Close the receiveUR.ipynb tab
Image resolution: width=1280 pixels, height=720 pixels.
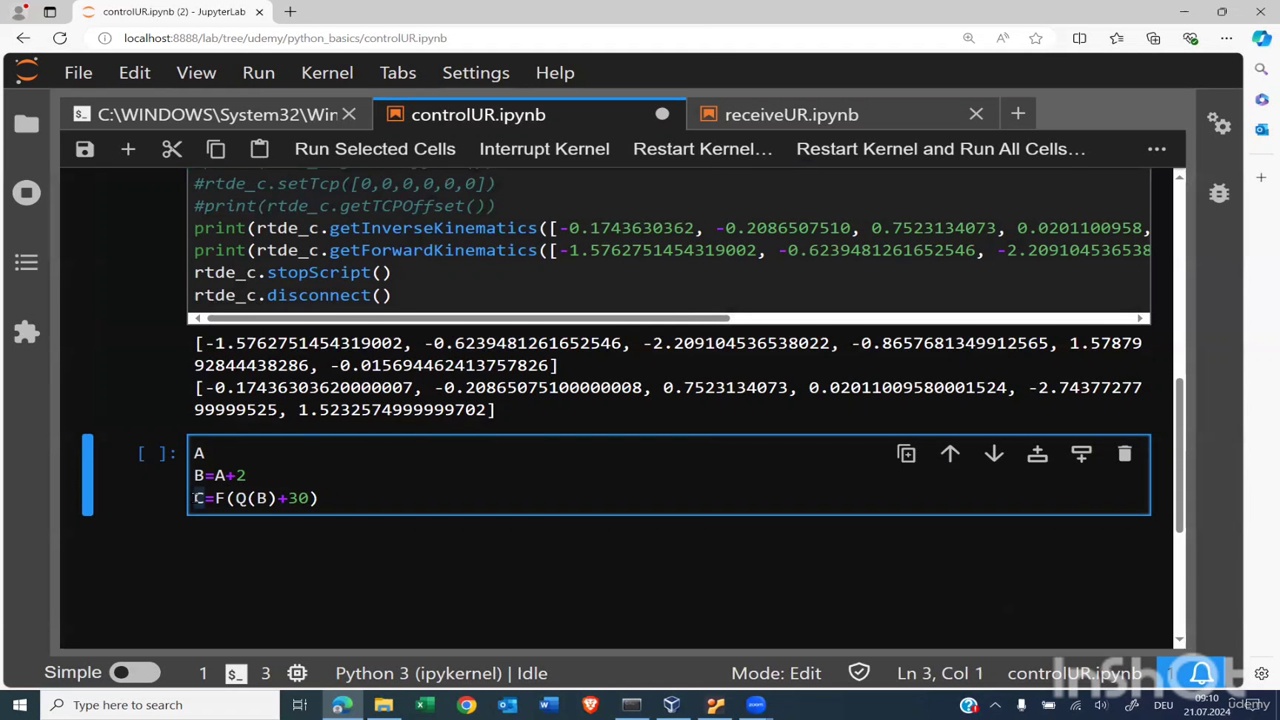tap(976, 115)
